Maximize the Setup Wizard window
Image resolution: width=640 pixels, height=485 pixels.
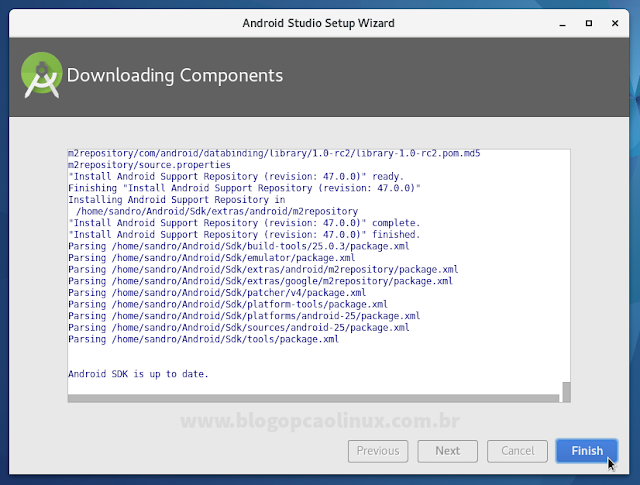(589, 23)
